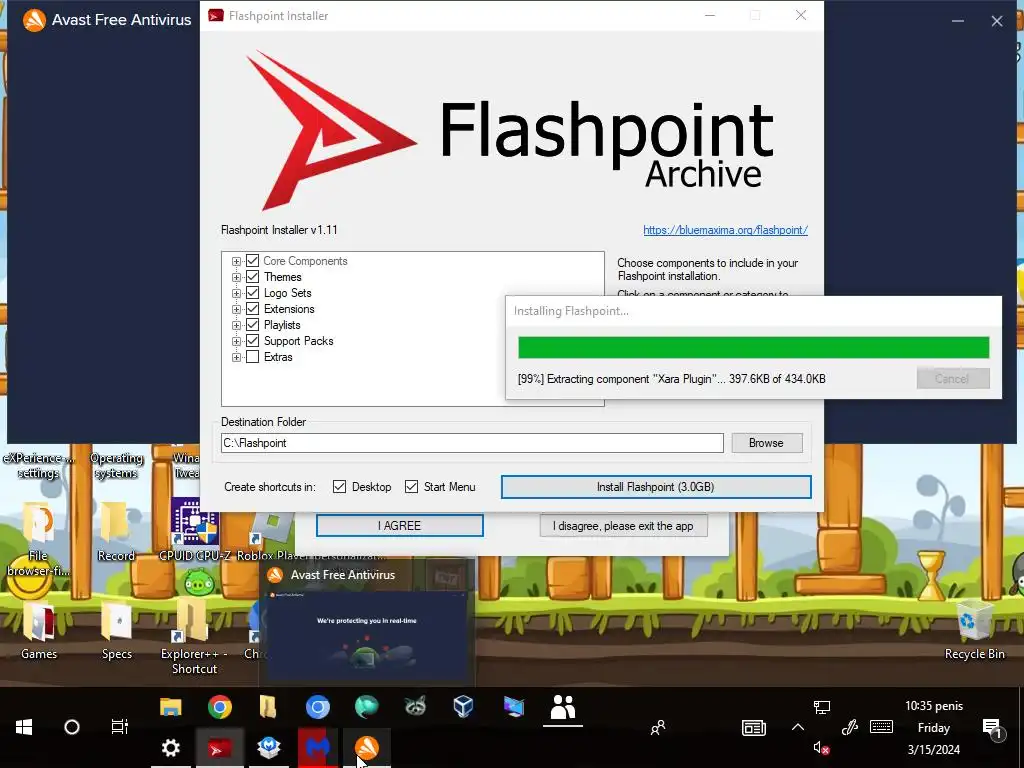Viewport: 1024px width, 768px height.
Task: Open Recycle Bin on the desktop
Action: 974,630
